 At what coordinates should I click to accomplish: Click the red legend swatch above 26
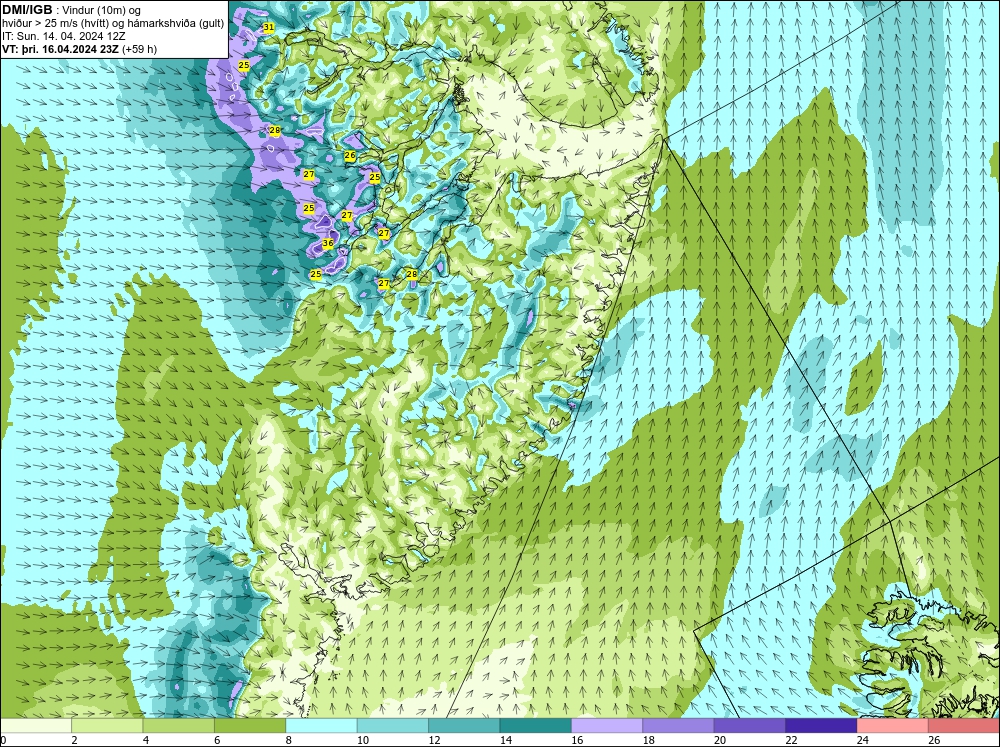click(x=964, y=725)
